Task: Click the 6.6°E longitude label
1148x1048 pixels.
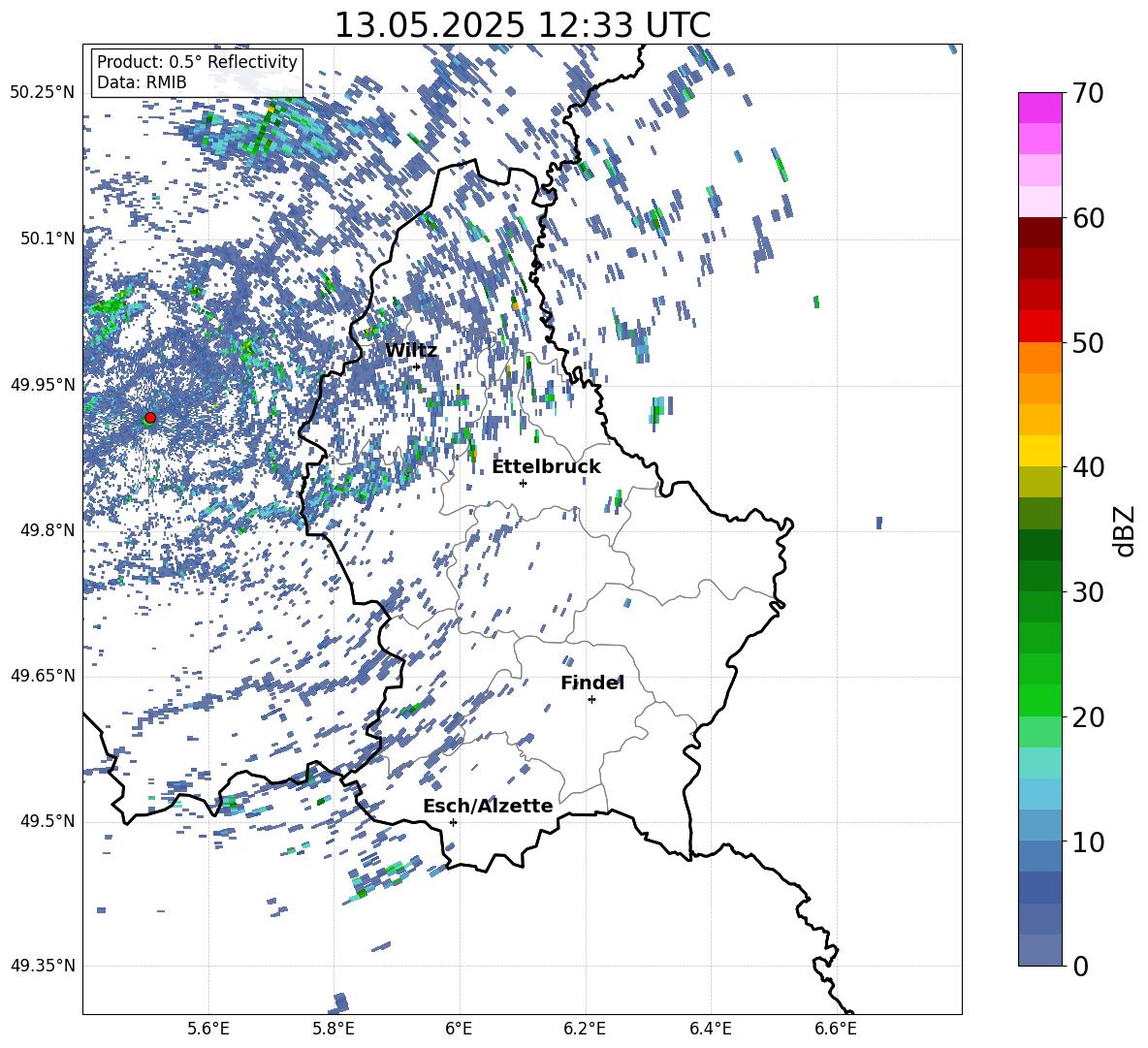Action: (836, 1029)
